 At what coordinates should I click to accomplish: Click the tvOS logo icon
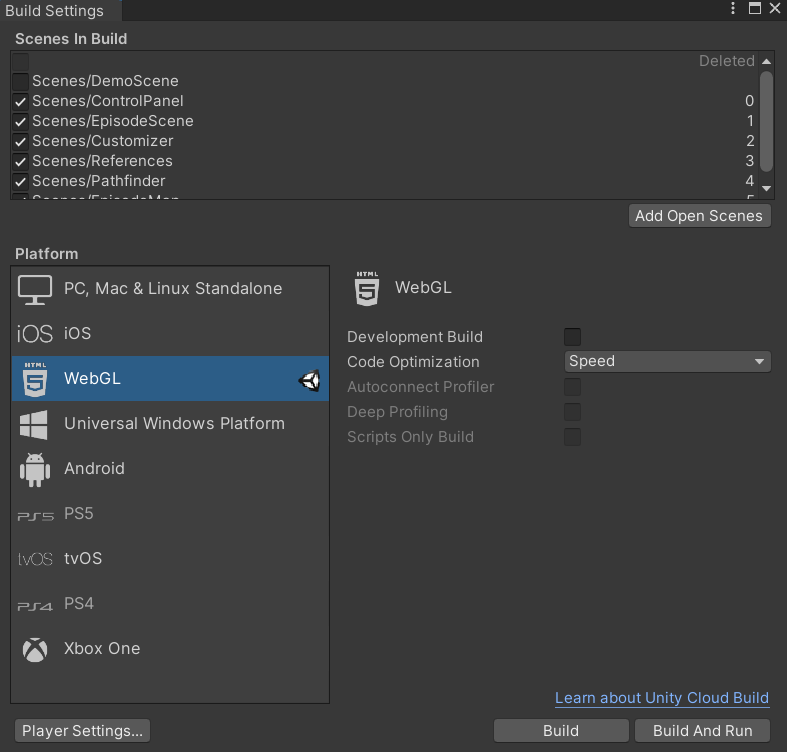click(35, 559)
